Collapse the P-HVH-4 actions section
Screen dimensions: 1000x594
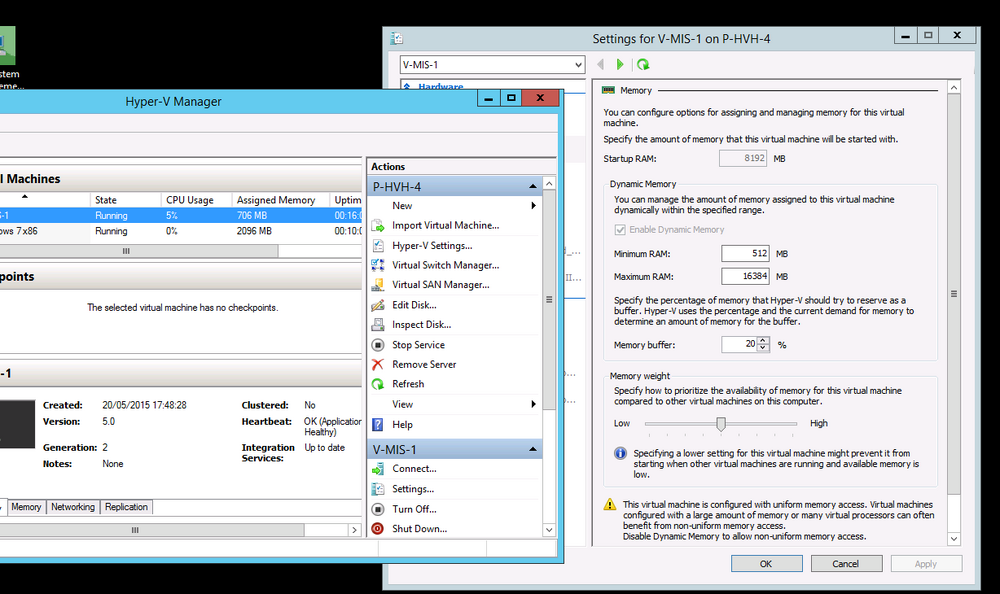pos(533,186)
